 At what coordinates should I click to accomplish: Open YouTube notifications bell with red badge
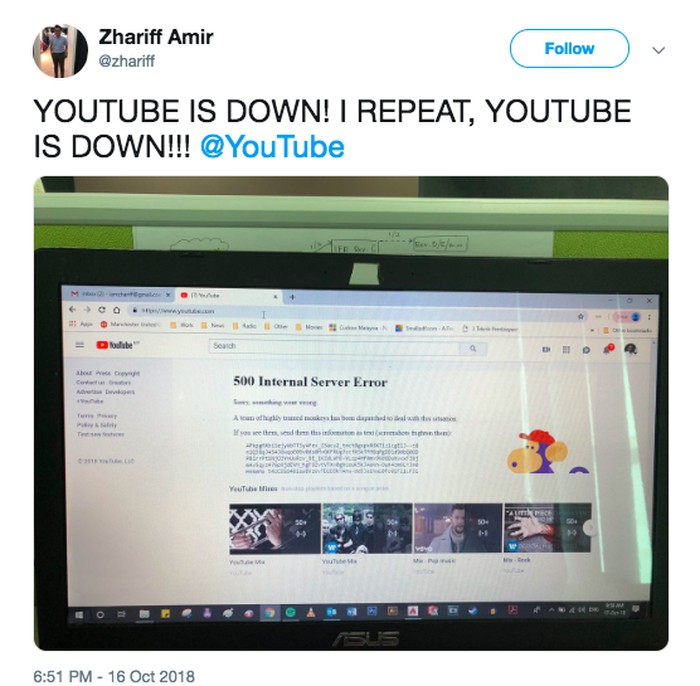(608, 349)
